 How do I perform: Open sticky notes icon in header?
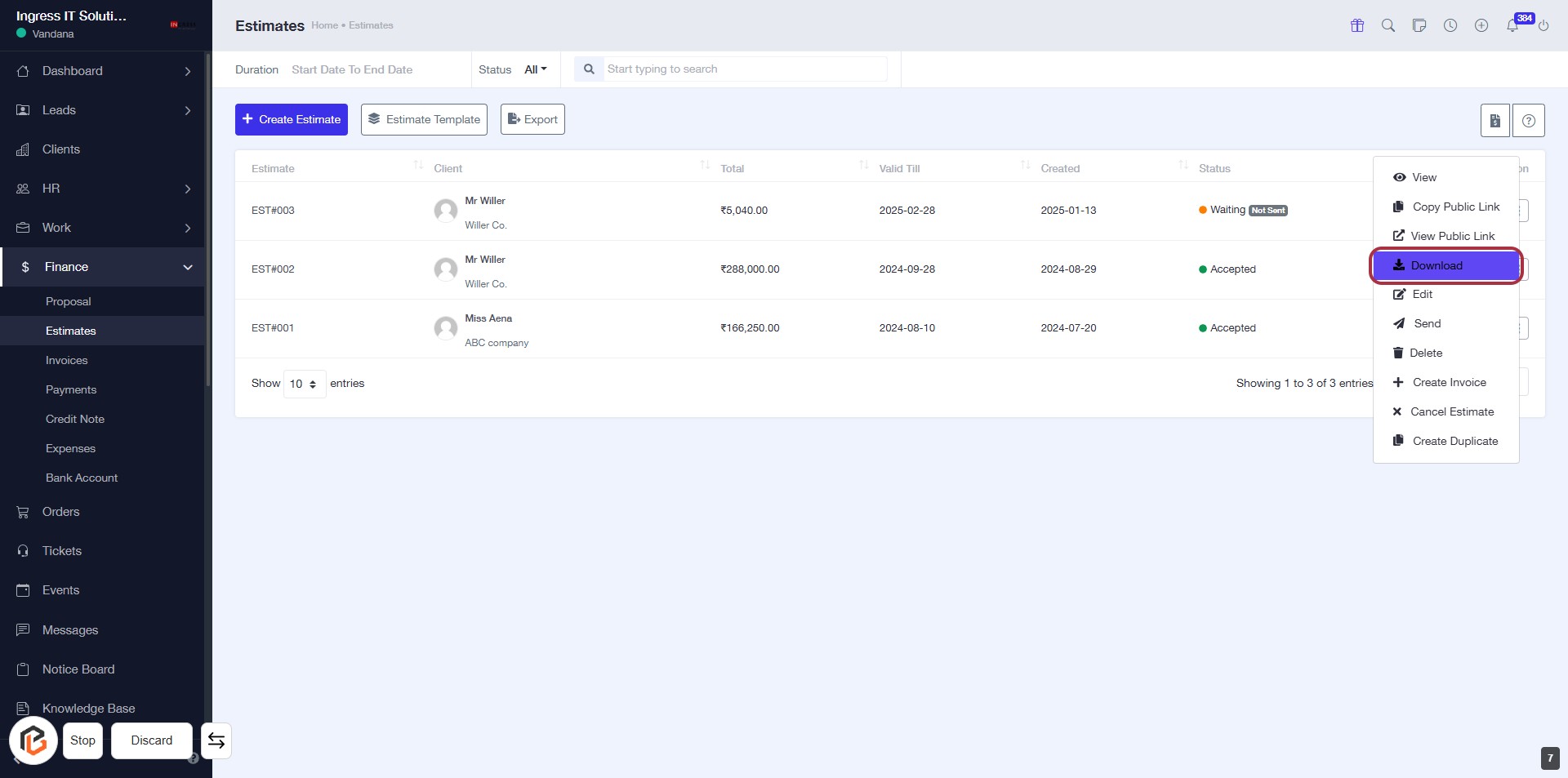[x=1419, y=25]
